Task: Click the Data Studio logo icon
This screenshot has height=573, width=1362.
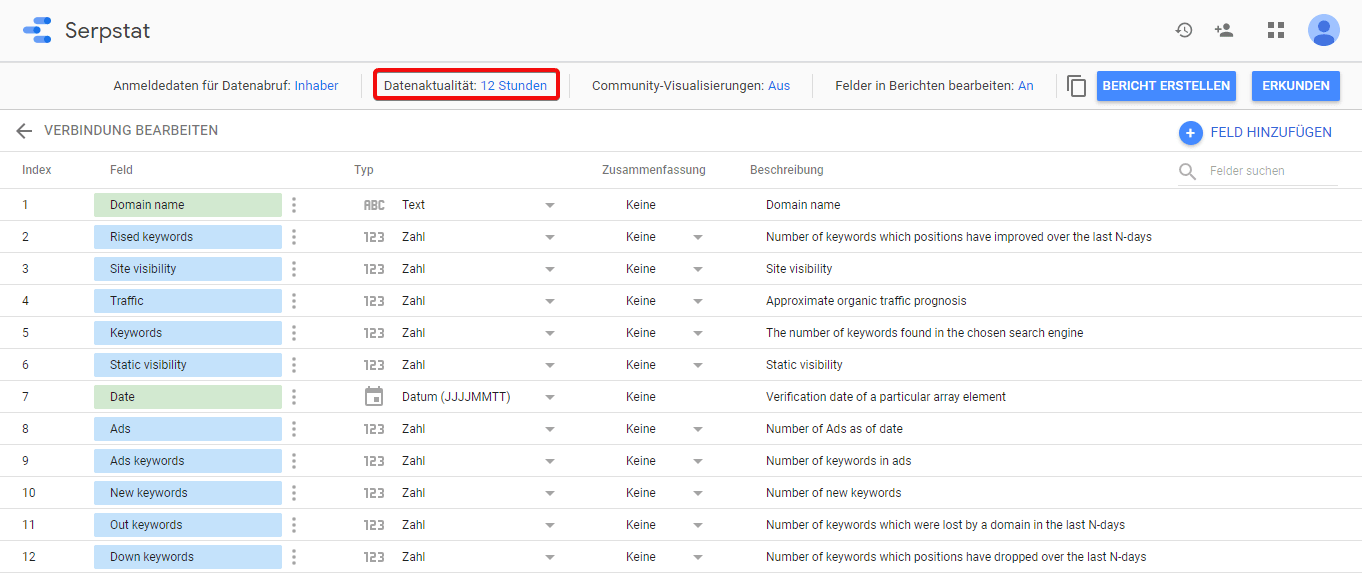Action: 37,30
